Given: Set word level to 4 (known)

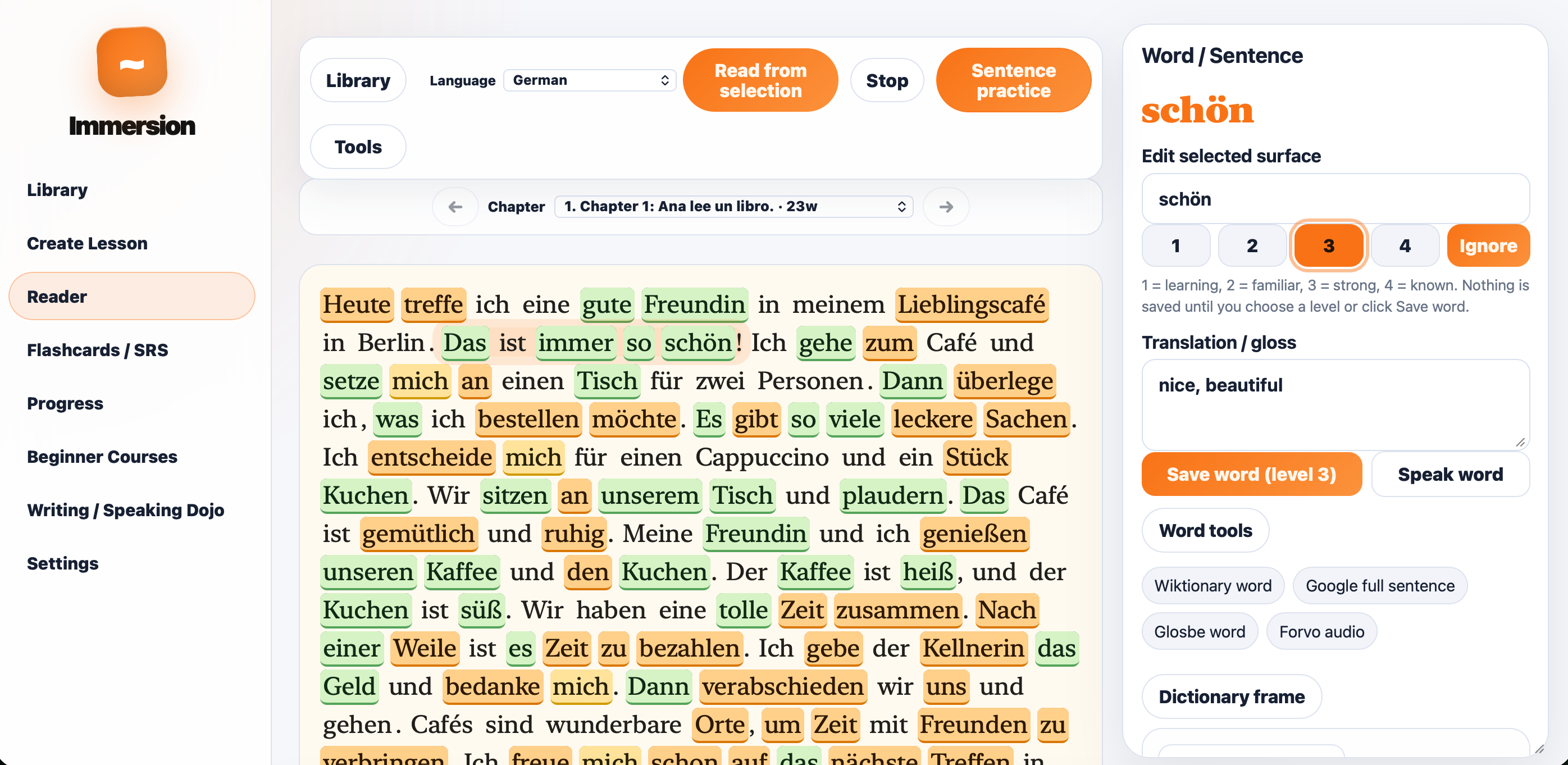Looking at the screenshot, I should click(x=1404, y=246).
